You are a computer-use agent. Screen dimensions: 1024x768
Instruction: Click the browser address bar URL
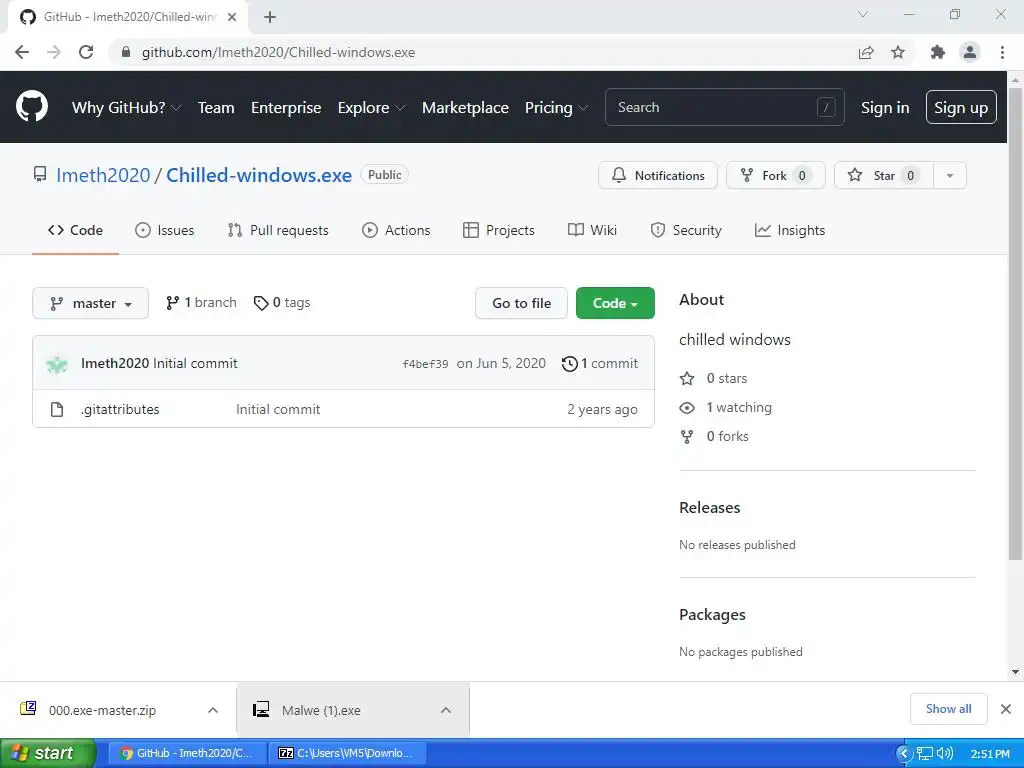pos(278,52)
